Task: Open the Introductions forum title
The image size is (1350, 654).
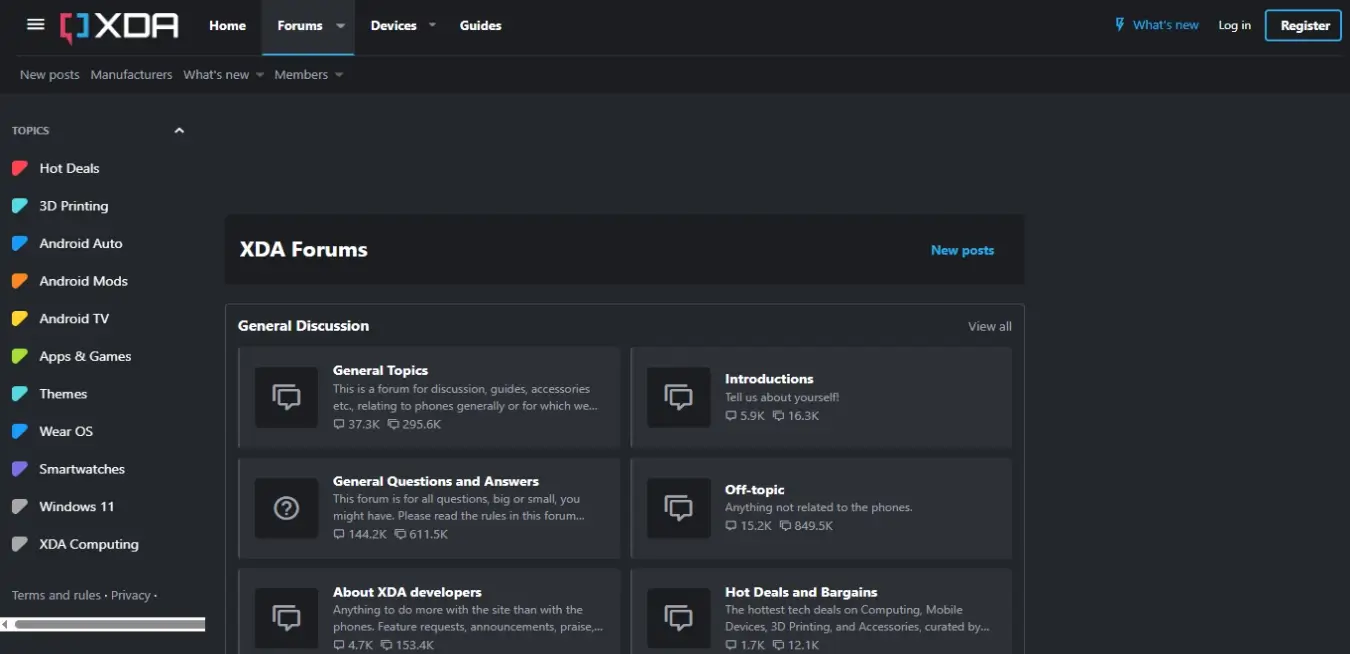Action: (769, 379)
